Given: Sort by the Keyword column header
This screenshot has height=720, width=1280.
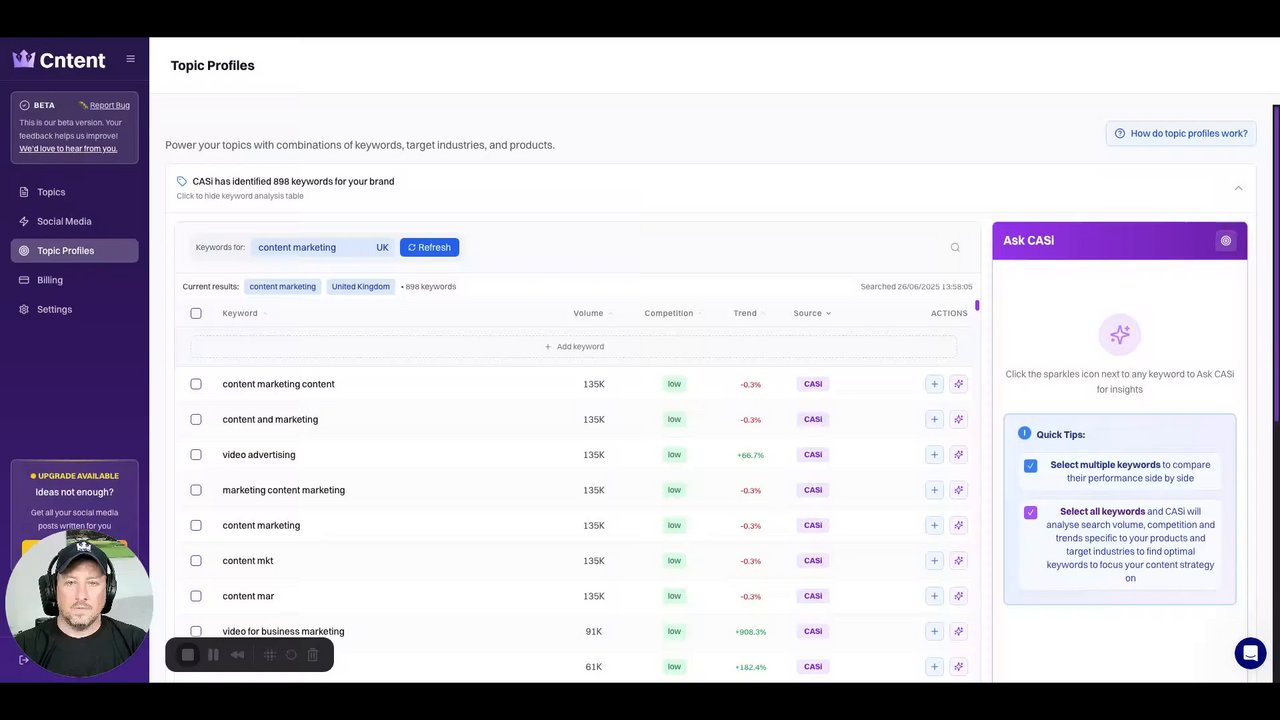Looking at the screenshot, I should [244, 313].
